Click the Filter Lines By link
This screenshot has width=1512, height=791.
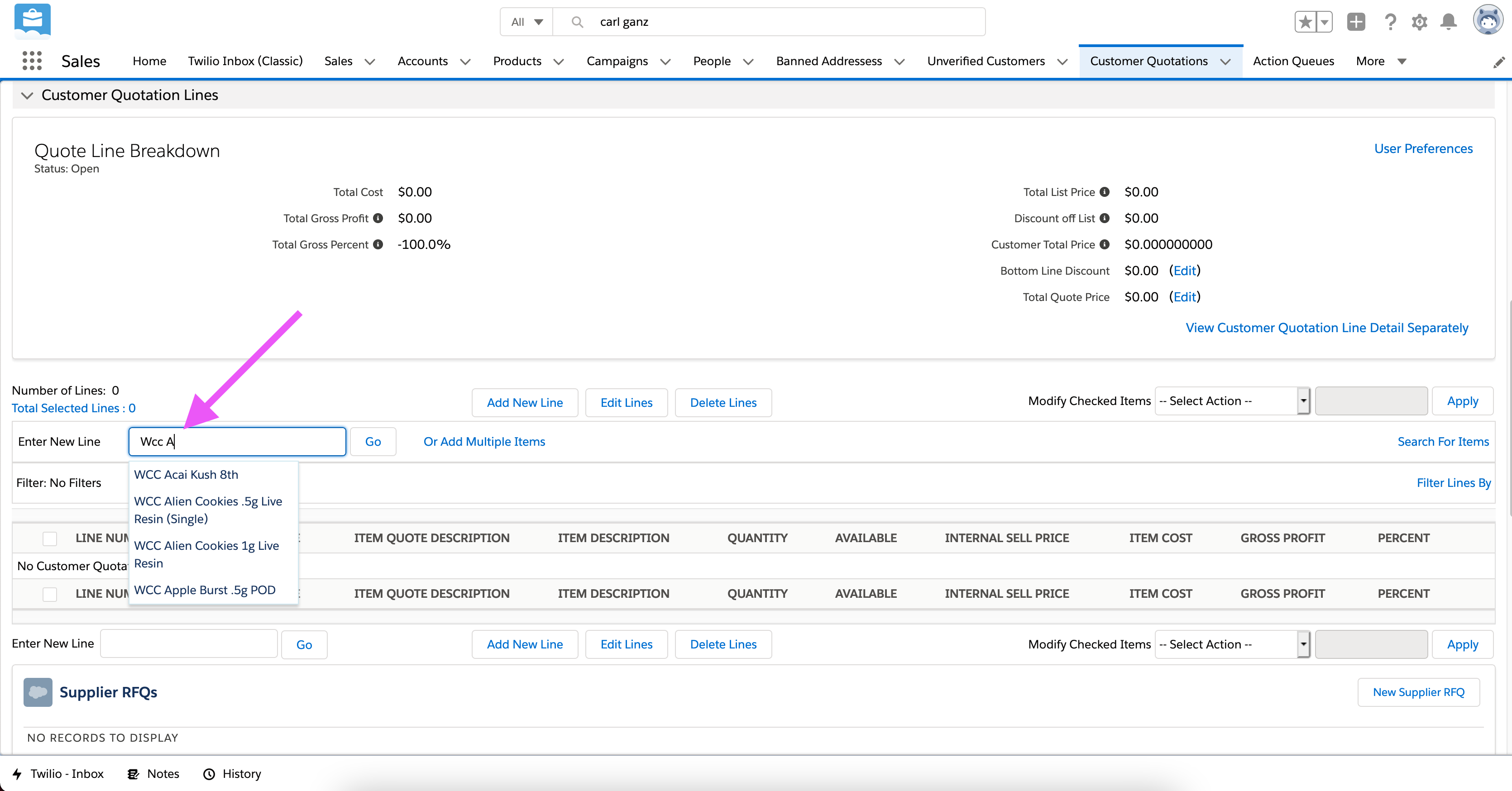[x=1453, y=483]
